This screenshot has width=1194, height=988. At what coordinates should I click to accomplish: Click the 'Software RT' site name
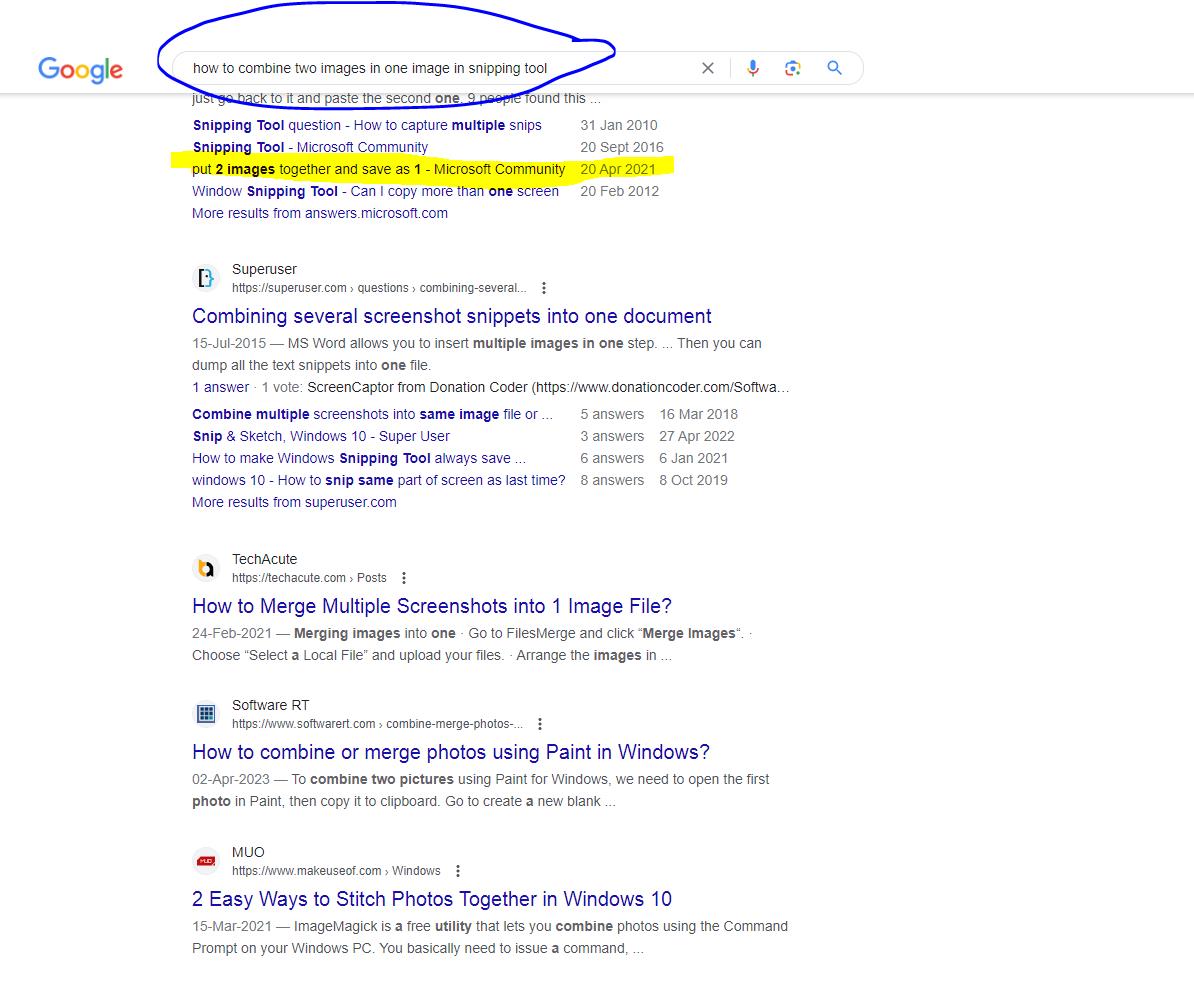point(270,705)
